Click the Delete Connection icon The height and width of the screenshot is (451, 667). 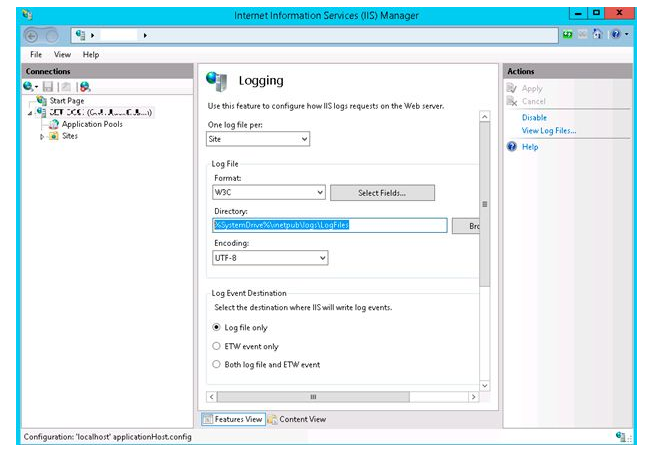click(x=85, y=87)
